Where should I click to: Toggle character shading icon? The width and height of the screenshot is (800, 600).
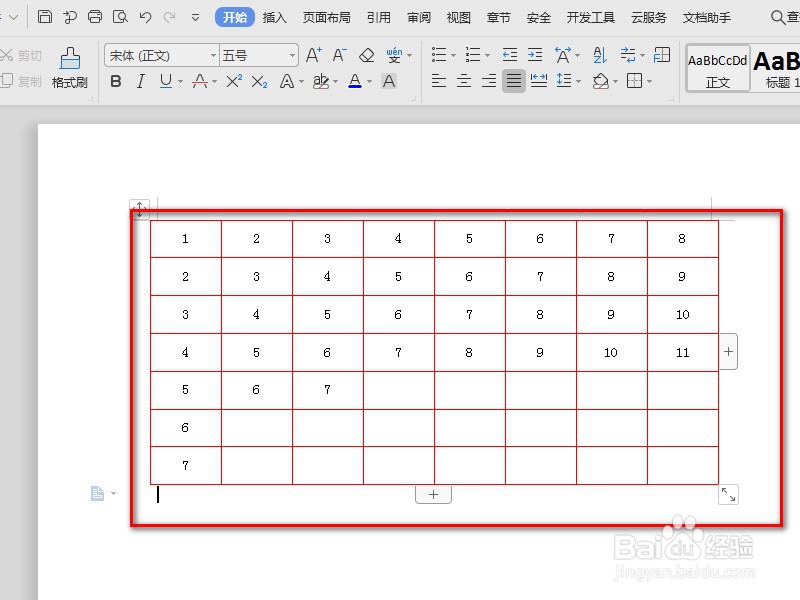389,81
